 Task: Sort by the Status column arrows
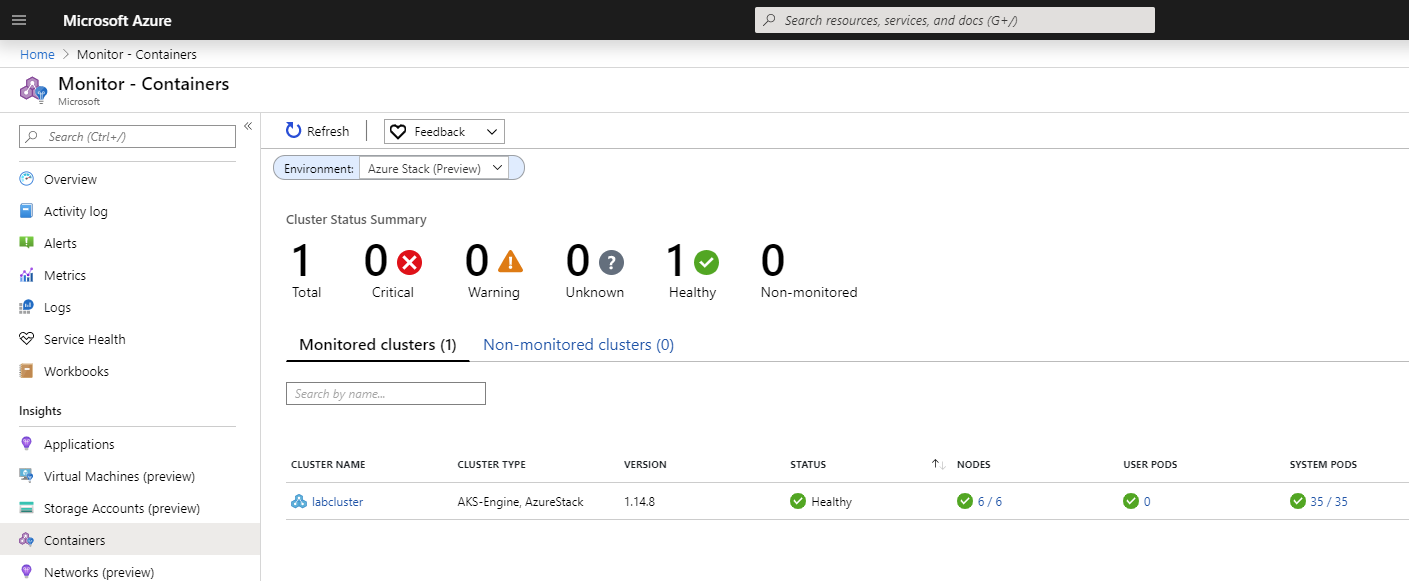(x=937, y=464)
